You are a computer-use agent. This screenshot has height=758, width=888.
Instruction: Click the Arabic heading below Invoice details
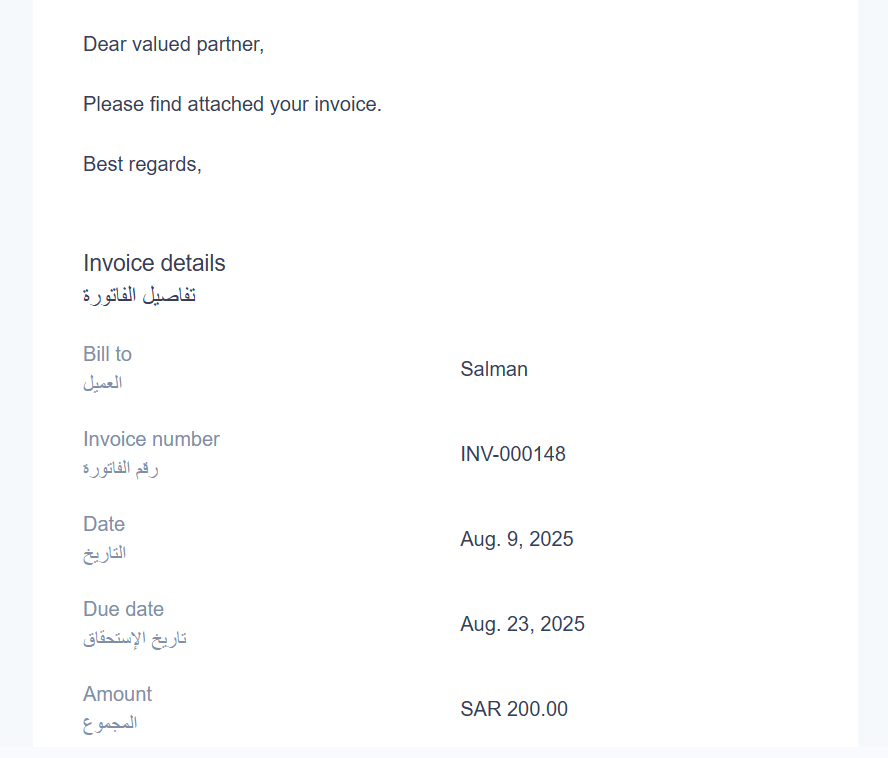(139, 295)
